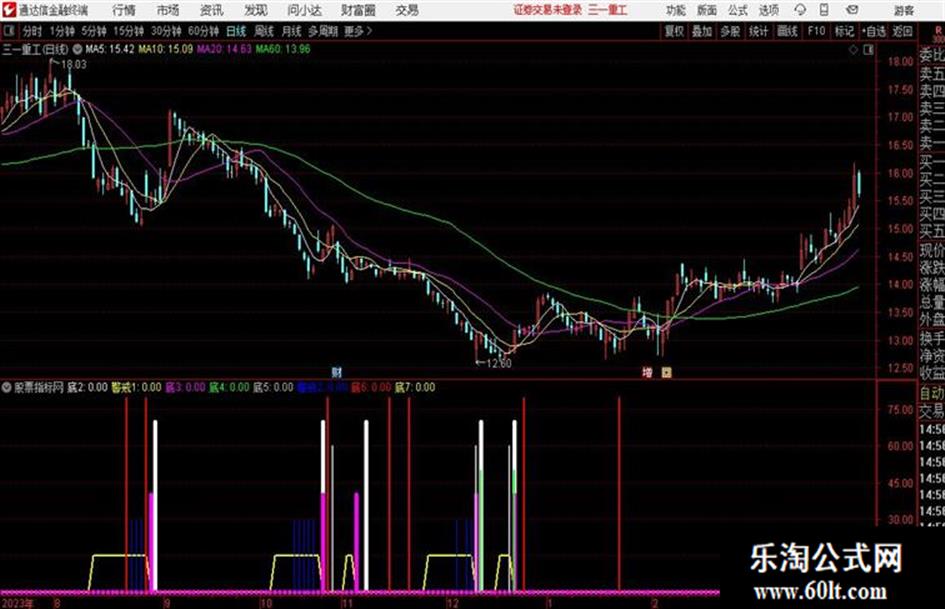Click the MA20 purple label

click(224, 49)
